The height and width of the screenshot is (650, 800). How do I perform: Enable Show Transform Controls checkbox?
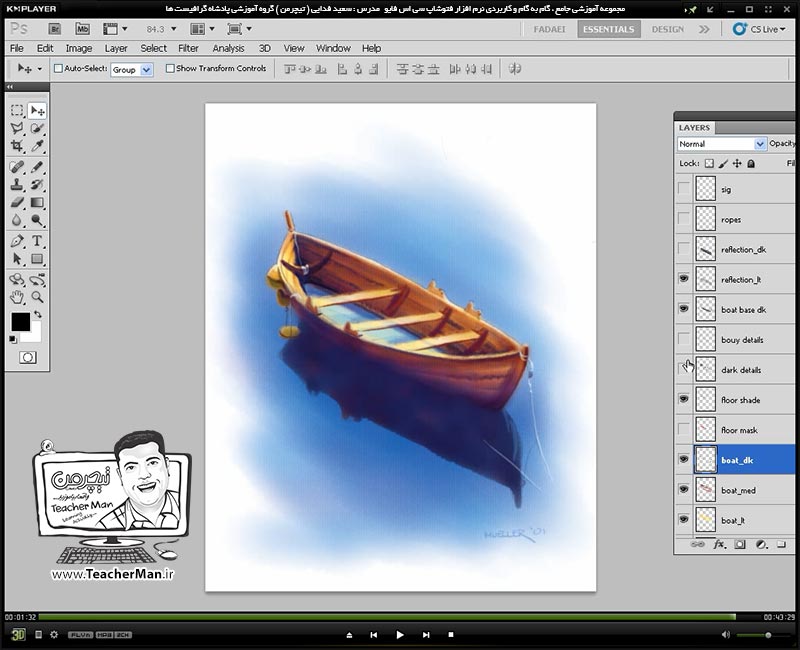(x=170, y=68)
